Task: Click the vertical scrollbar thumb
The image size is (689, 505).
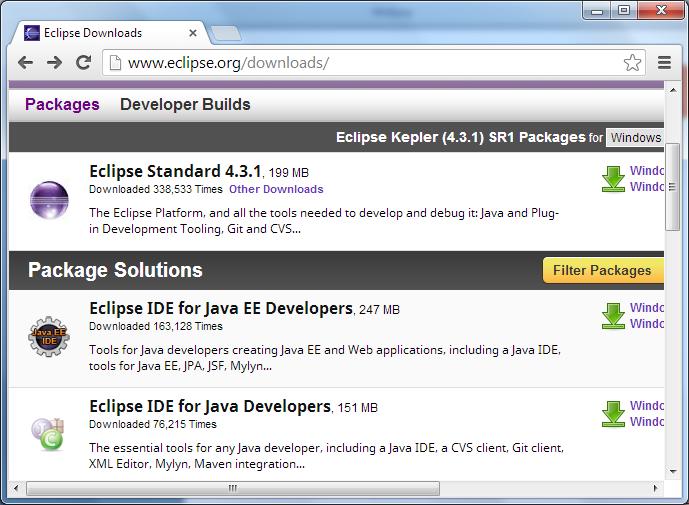Action: (x=672, y=187)
